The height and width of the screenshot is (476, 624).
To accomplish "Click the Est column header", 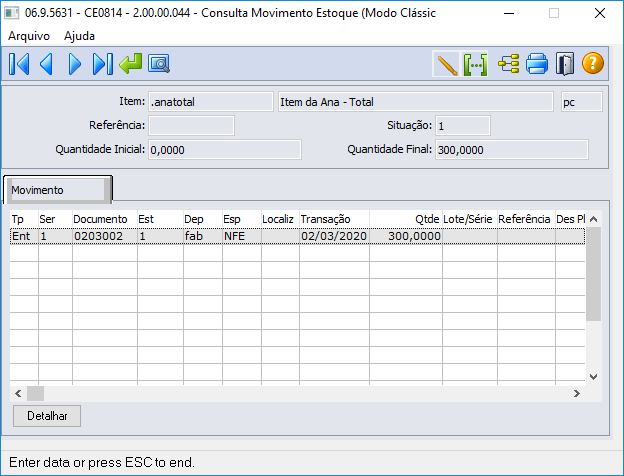I will [x=160, y=219].
